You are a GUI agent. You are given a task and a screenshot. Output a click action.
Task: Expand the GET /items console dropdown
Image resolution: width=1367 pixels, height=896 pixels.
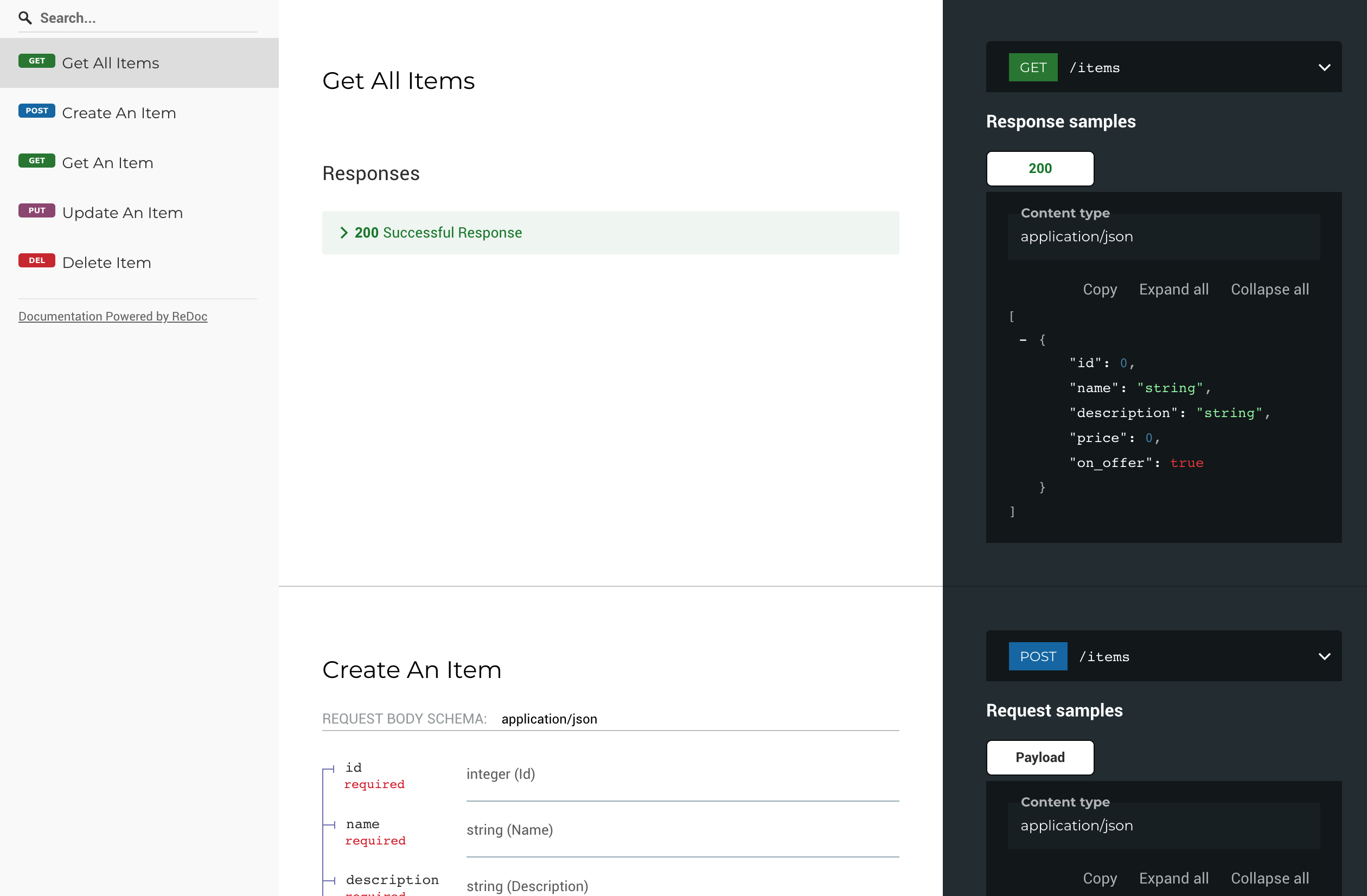1325,67
